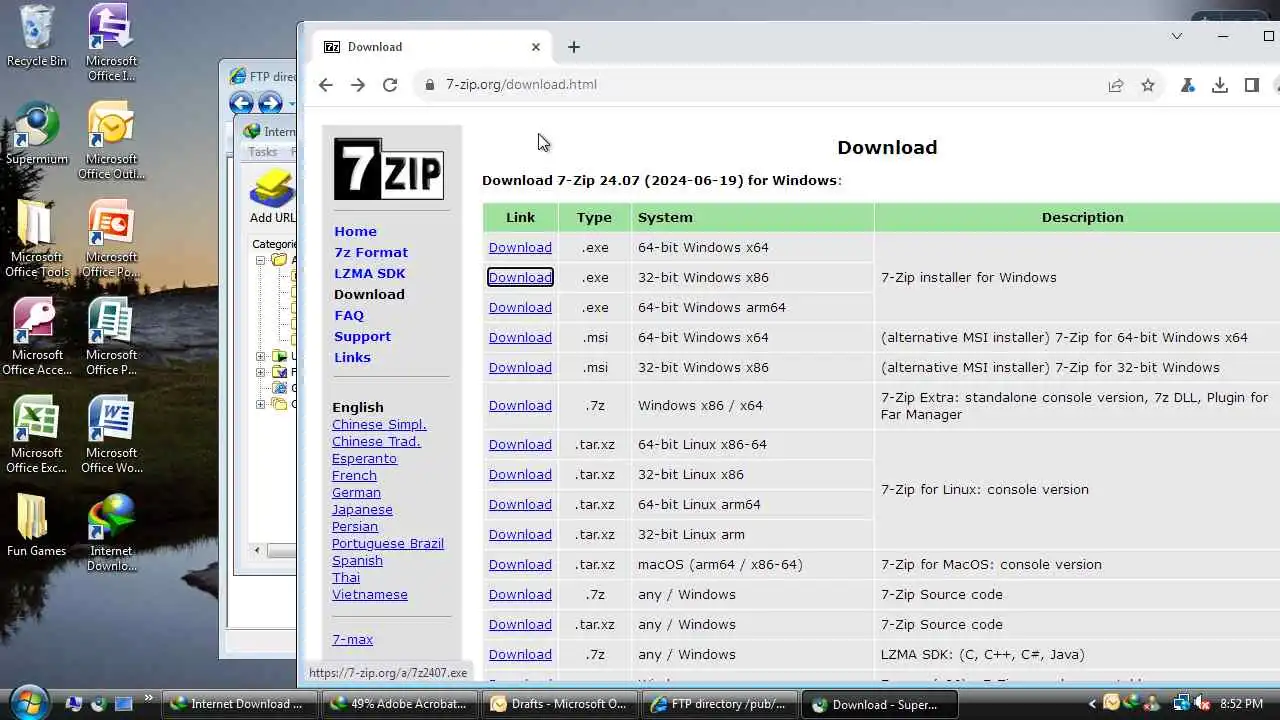Click horizontal scrollbar left arrow in IDM categories
This screenshot has height=720, width=1280.
coord(258,550)
